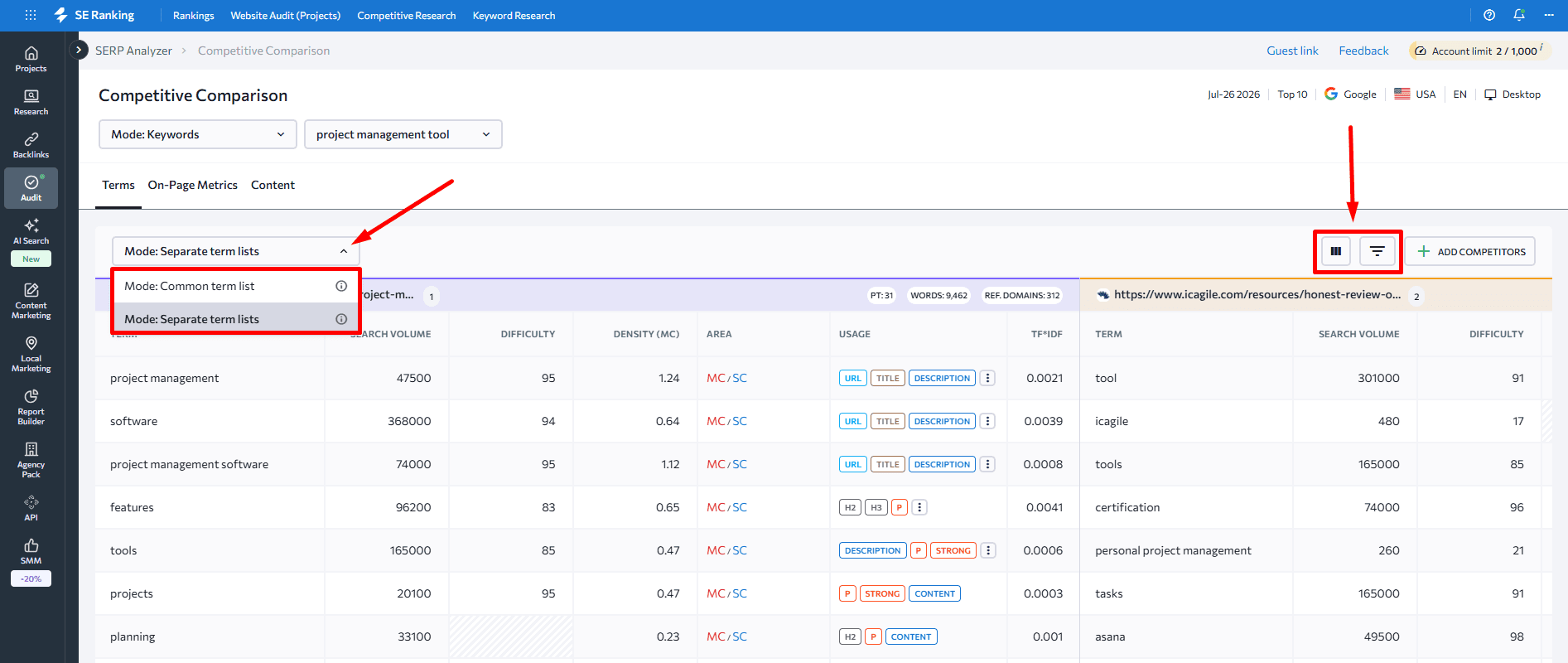Sort by the DIFFICULTY column in first table
Image resolution: width=1568 pixels, height=663 pixels.
(528, 334)
